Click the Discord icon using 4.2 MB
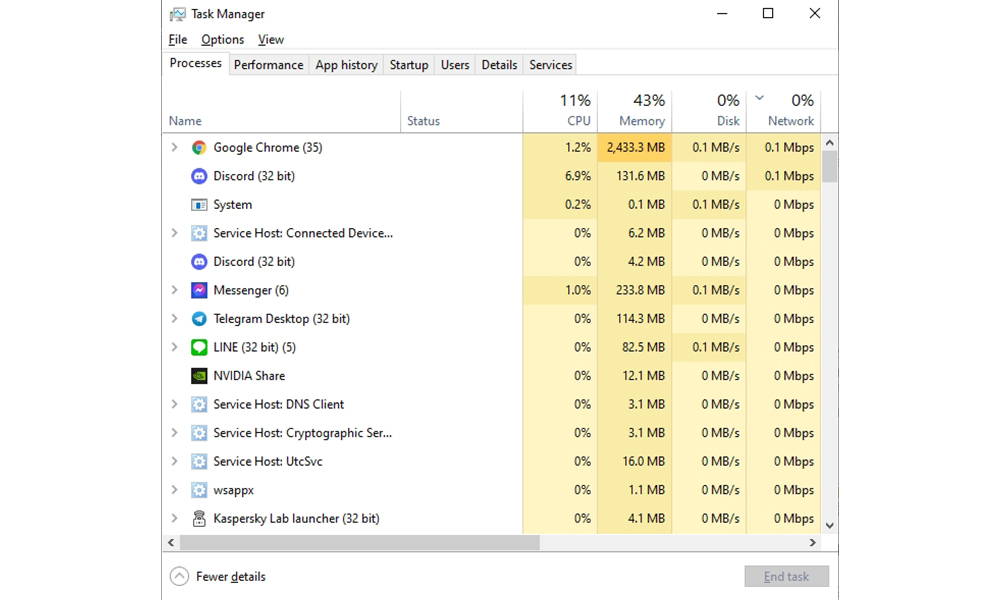This screenshot has width=1000, height=600. (199, 261)
